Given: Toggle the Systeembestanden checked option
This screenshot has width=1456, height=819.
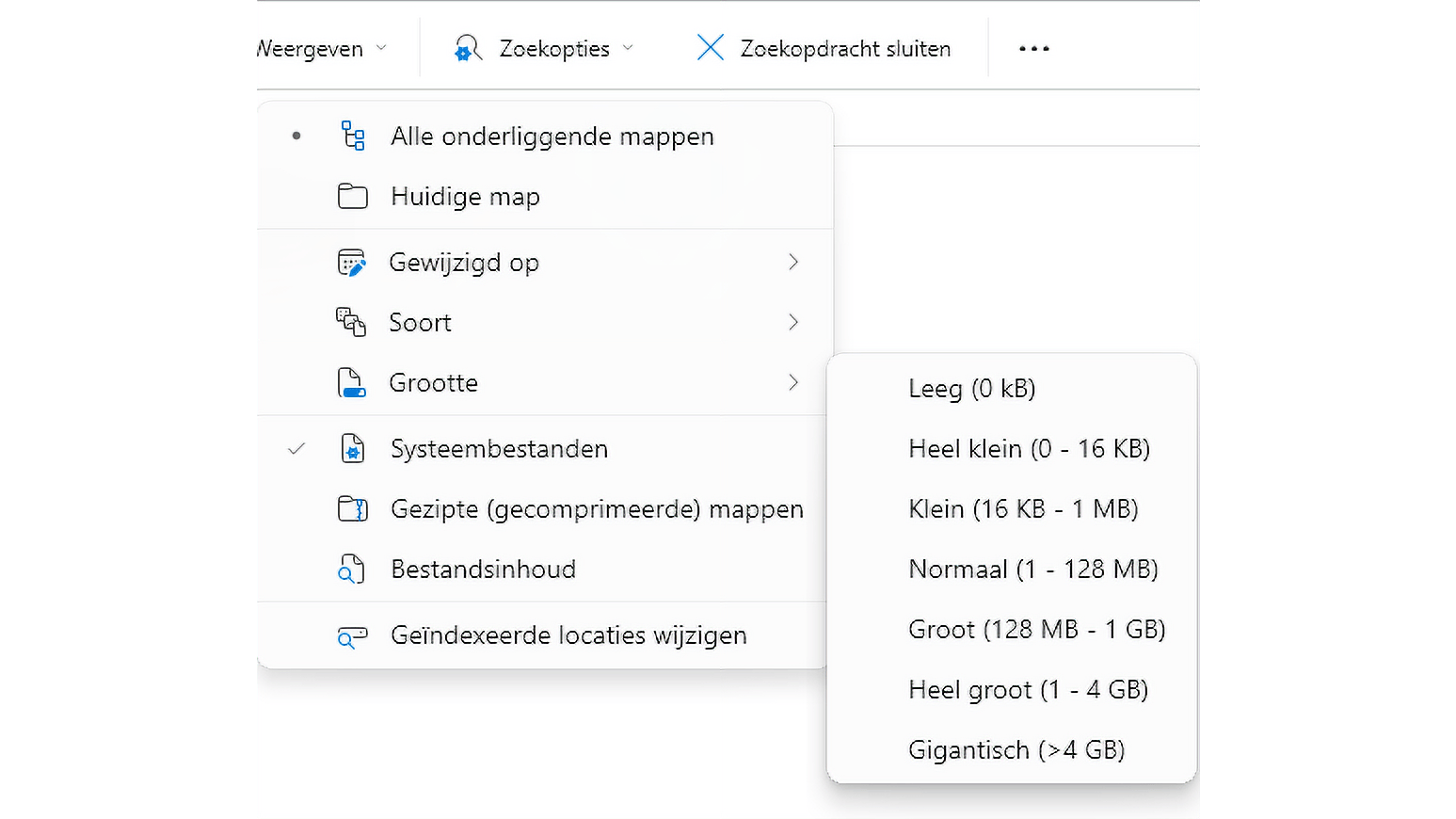Looking at the screenshot, I should [x=499, y=449].
